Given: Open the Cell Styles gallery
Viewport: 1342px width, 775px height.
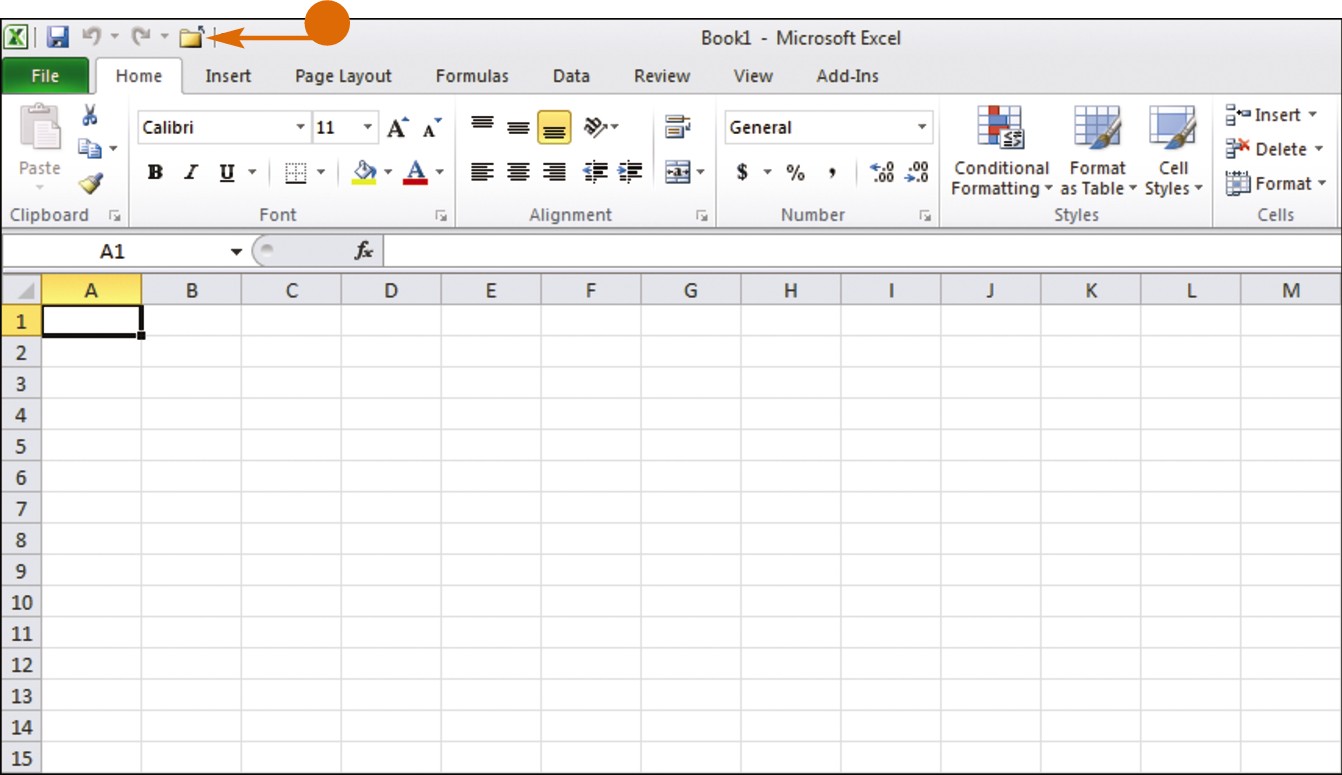Looking at the screenshot, I should point(1173,151).
